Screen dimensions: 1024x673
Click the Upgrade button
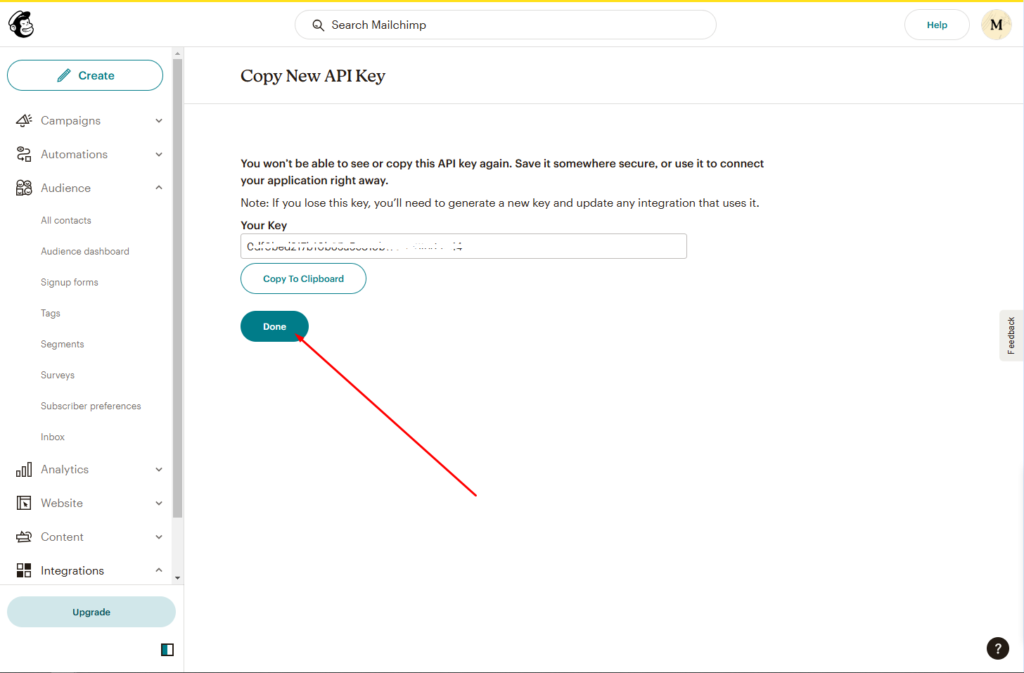click(91, 612)
